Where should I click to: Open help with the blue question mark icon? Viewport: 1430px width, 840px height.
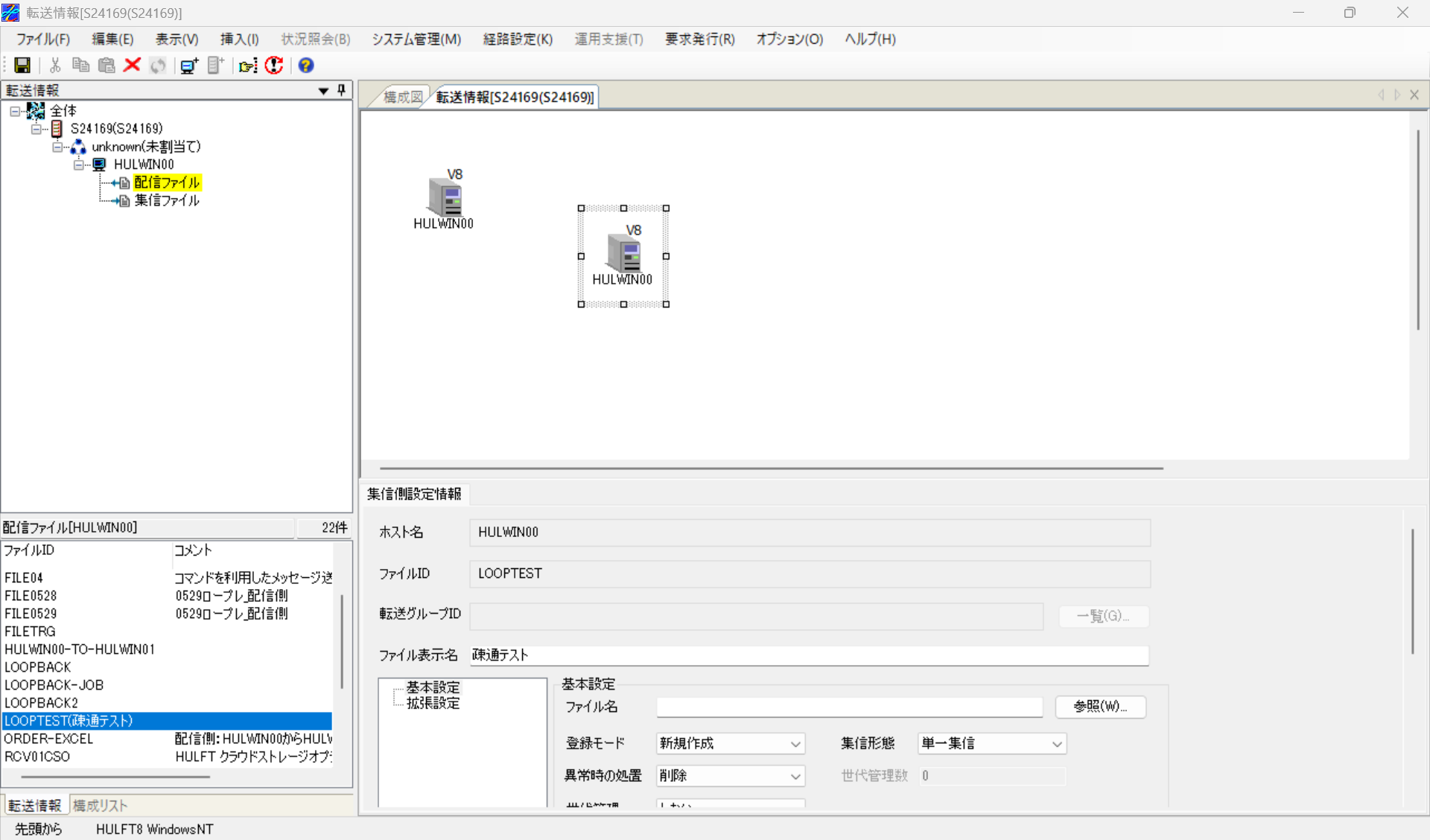pyautogui.click(x=305, y=66)
